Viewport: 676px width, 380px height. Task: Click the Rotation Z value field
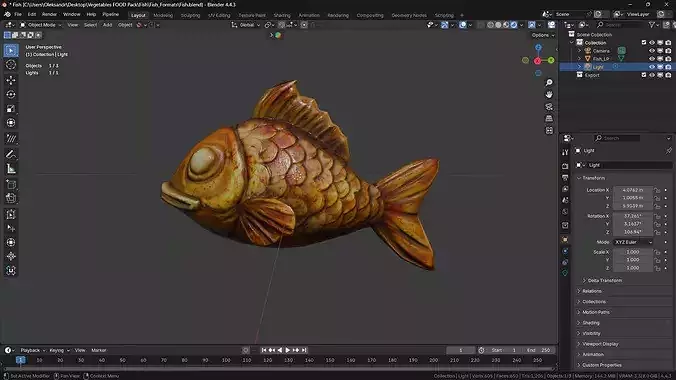click(x=633, y=232)
